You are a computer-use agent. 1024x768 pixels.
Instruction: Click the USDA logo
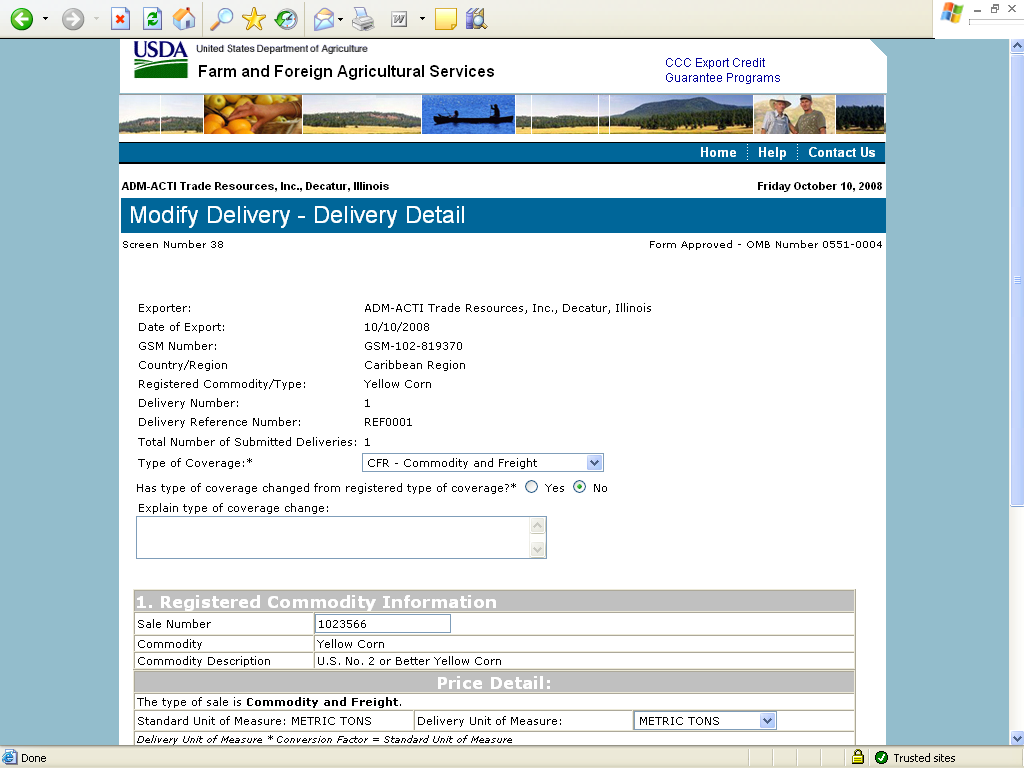click(x=161, y=59)
